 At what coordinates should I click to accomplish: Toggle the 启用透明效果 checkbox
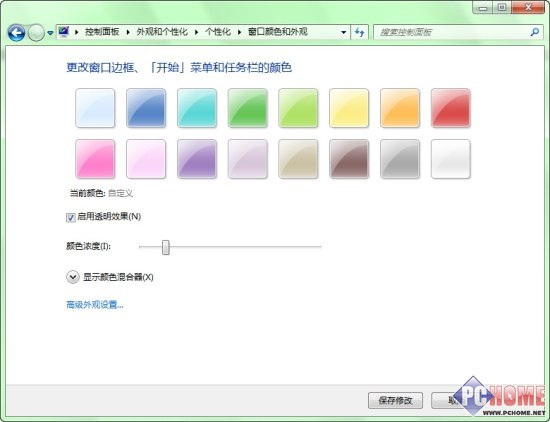71,217
